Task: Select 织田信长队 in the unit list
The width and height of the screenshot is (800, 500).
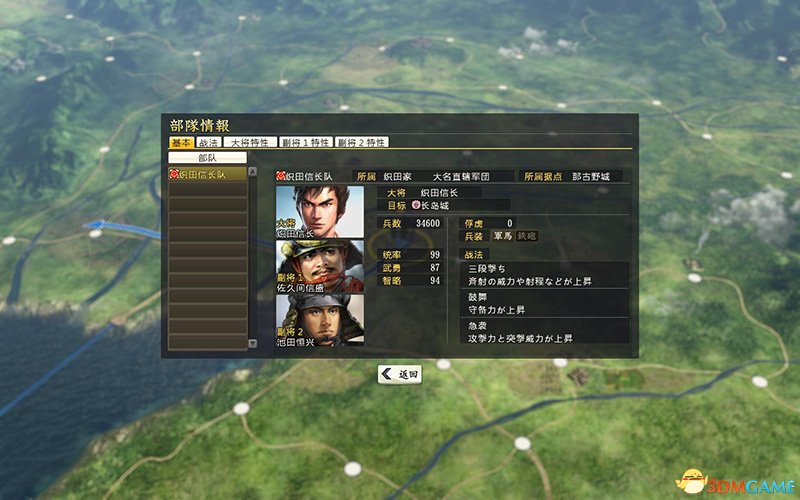Action: coord(208,174)
